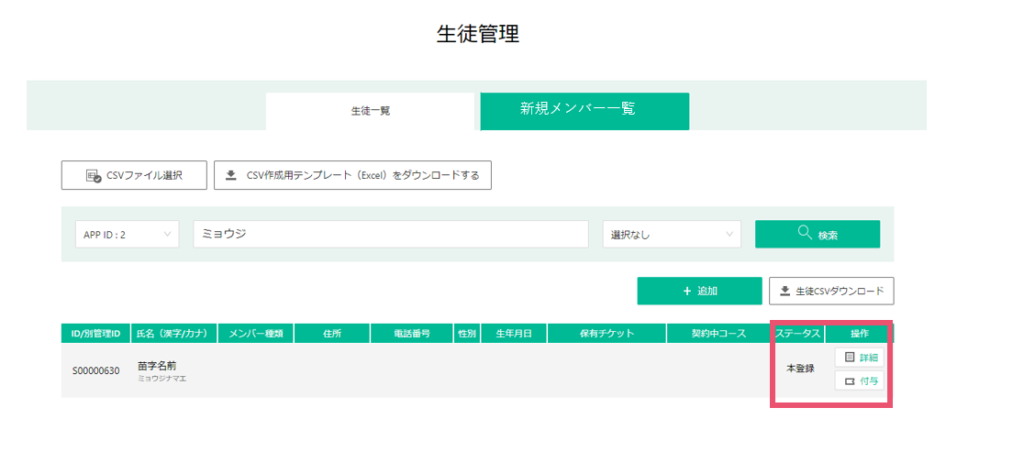
Task: Click 生徒CSVダウンロード button
Action: coord(831,291)
